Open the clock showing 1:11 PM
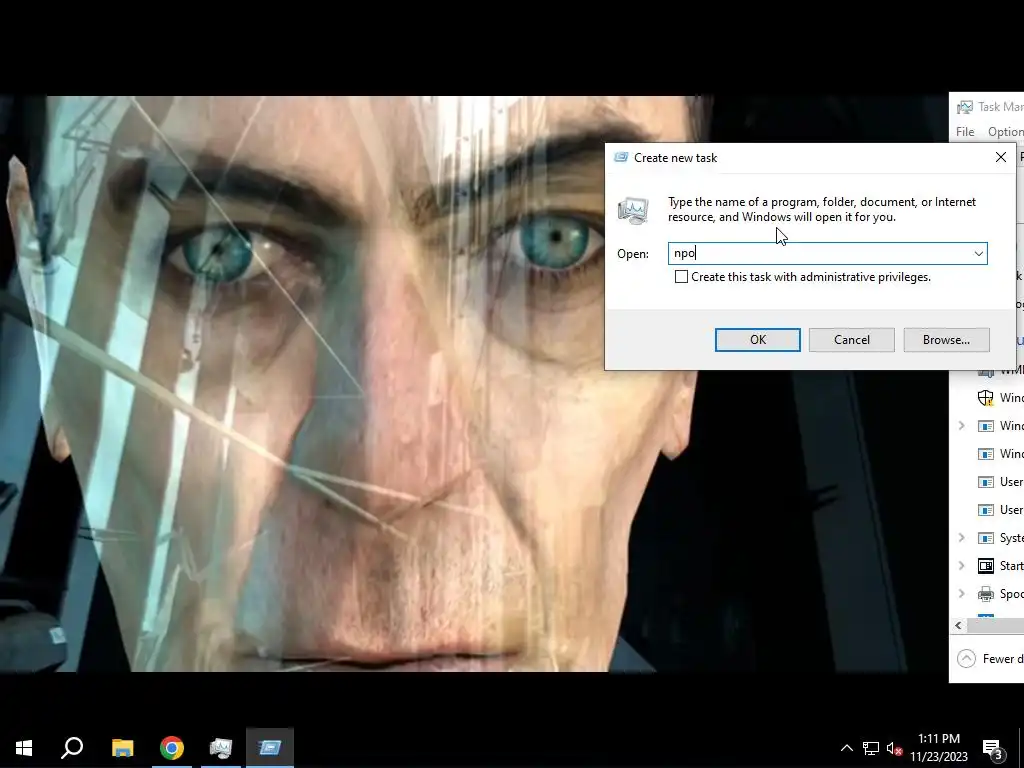 pyautogui.click(x=938, y=748)
